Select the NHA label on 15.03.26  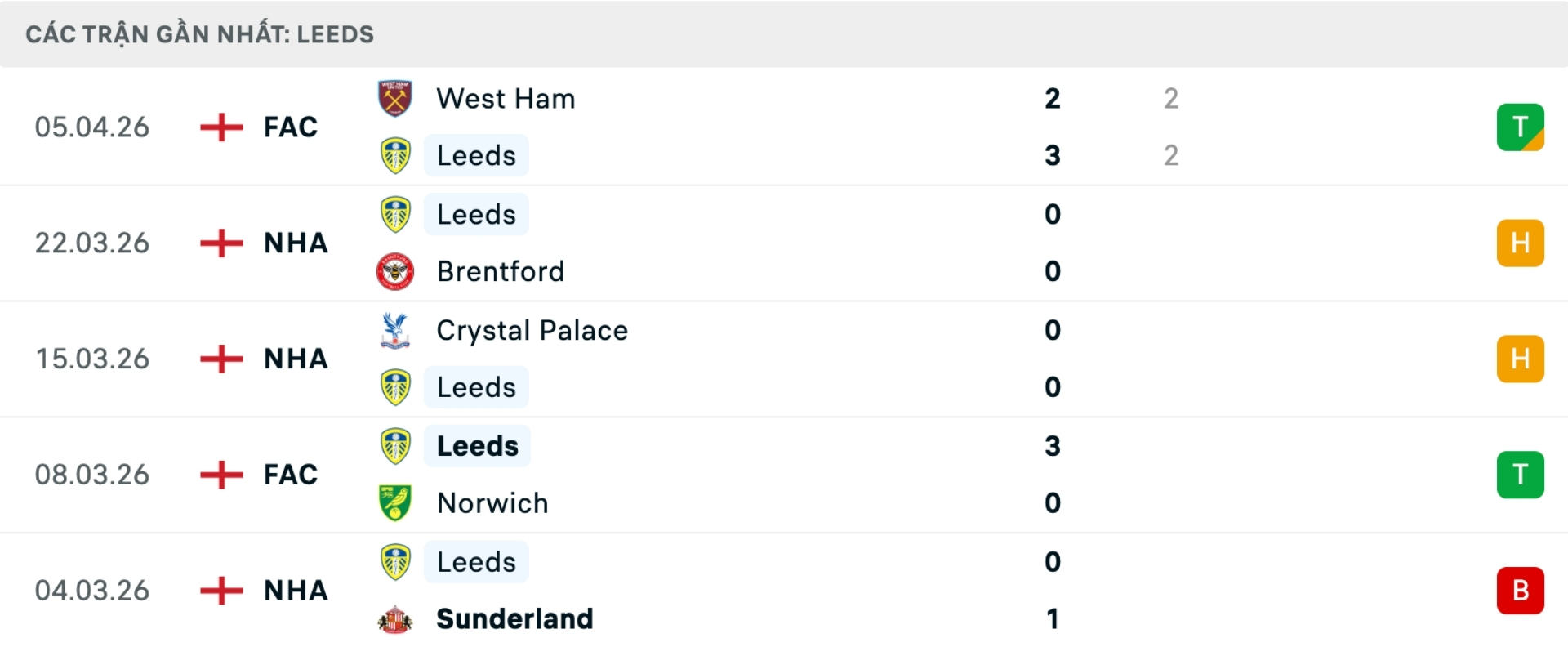tap(296, 359)
